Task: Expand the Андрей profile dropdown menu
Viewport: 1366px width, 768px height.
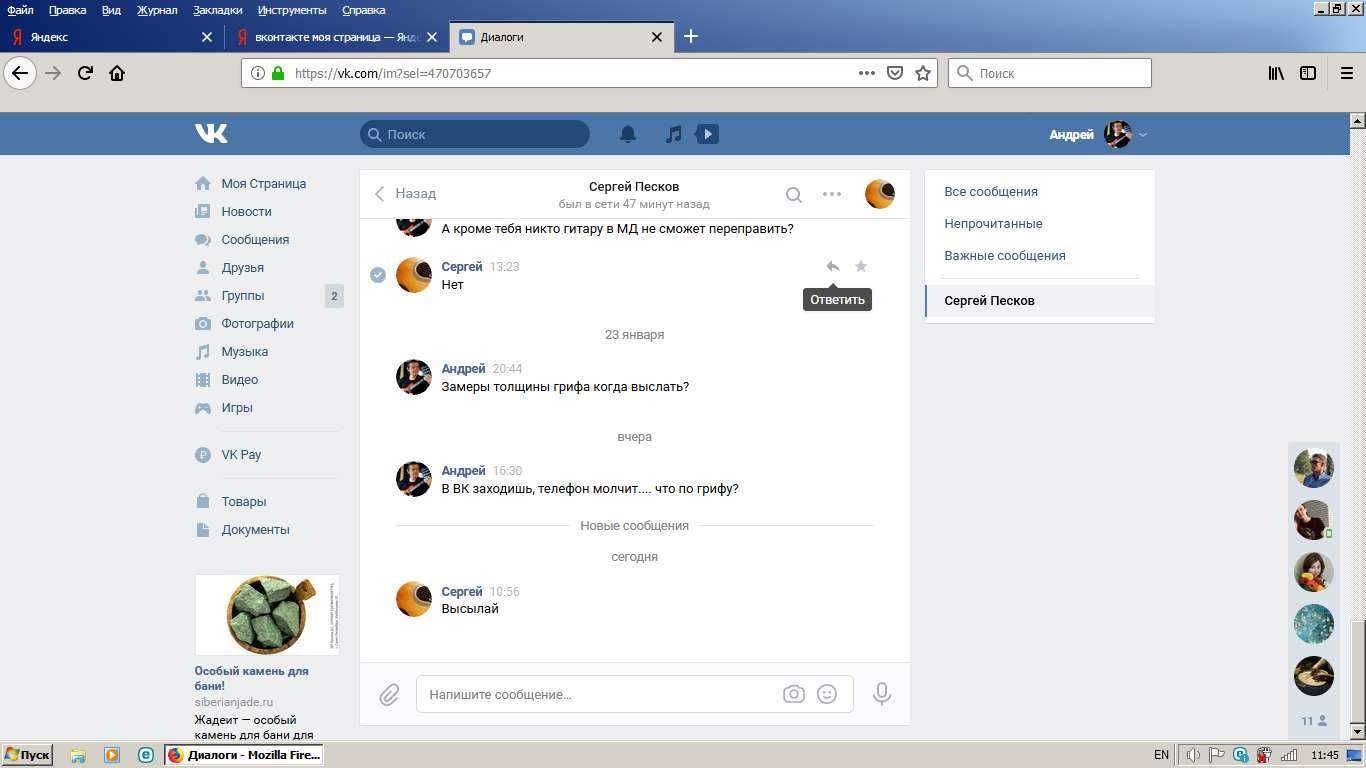Action: 1143,135
